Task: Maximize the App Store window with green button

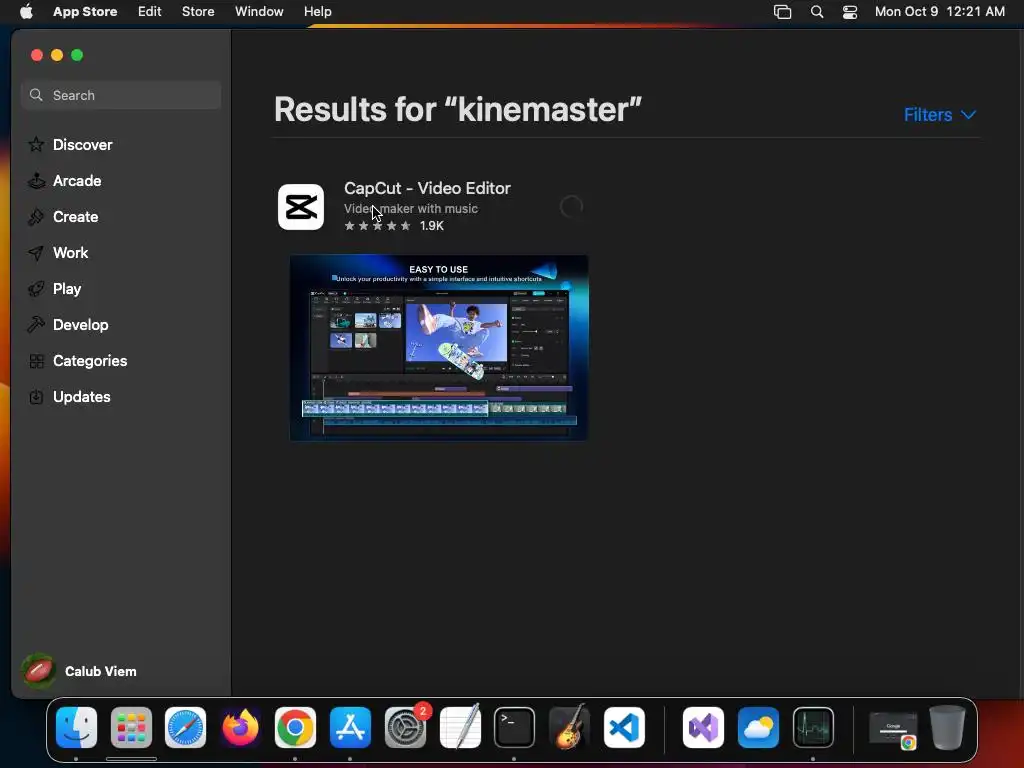Action: (x=77, y=55)
